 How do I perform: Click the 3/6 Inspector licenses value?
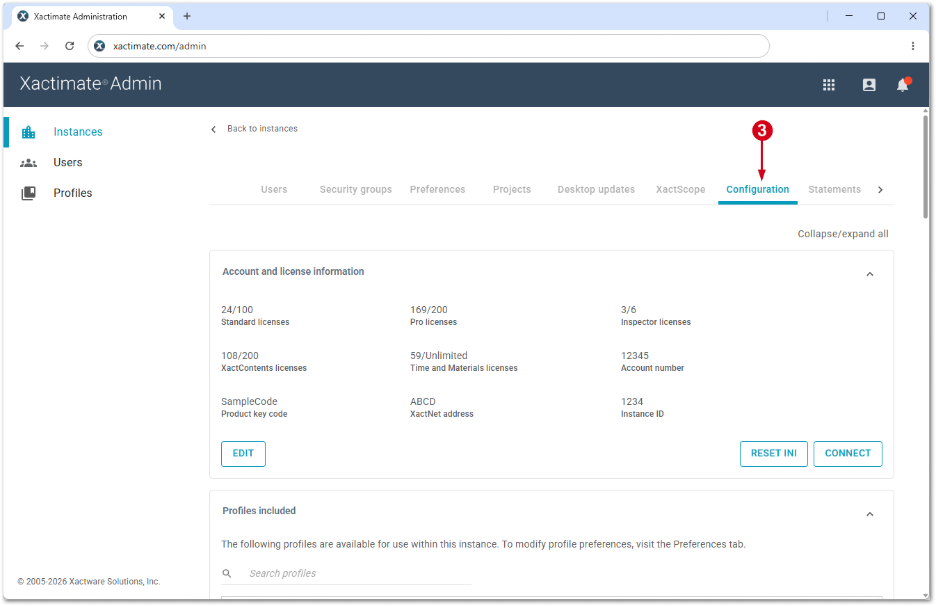click(628, 310)
